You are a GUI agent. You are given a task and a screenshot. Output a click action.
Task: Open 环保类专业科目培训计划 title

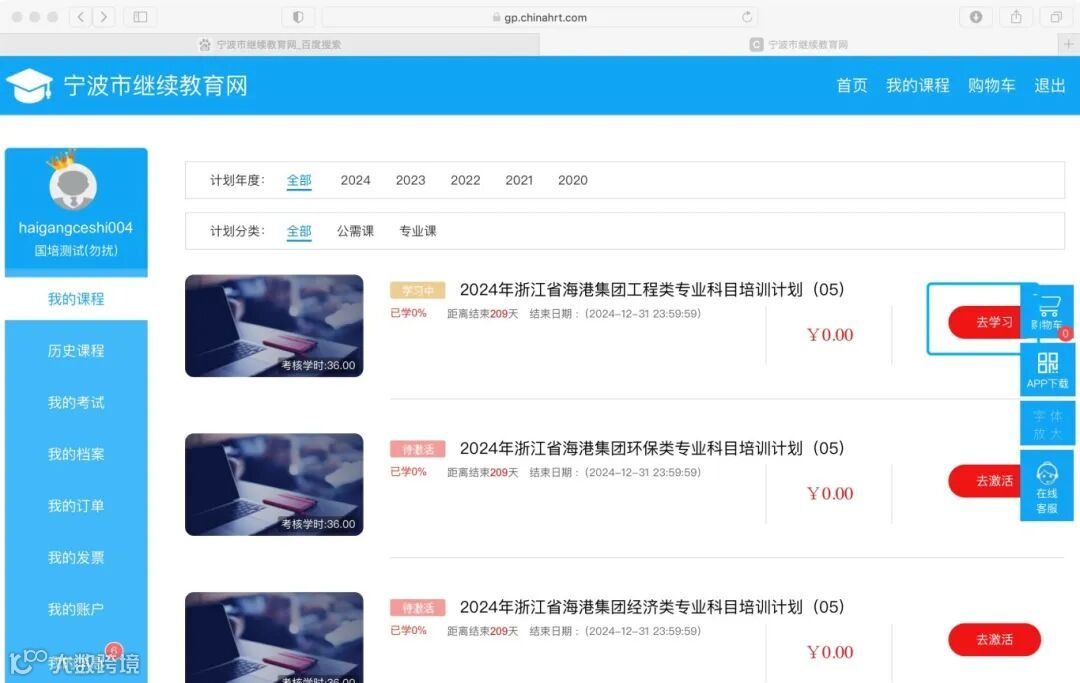click(652, 448)
